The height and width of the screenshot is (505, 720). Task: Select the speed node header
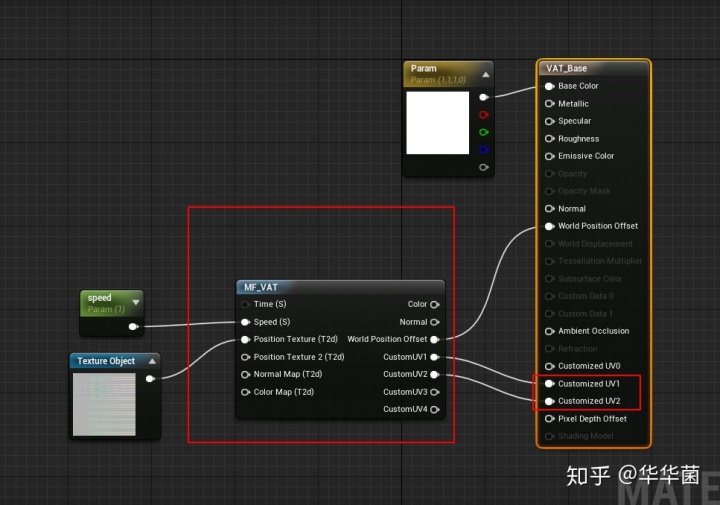(112, 303)
